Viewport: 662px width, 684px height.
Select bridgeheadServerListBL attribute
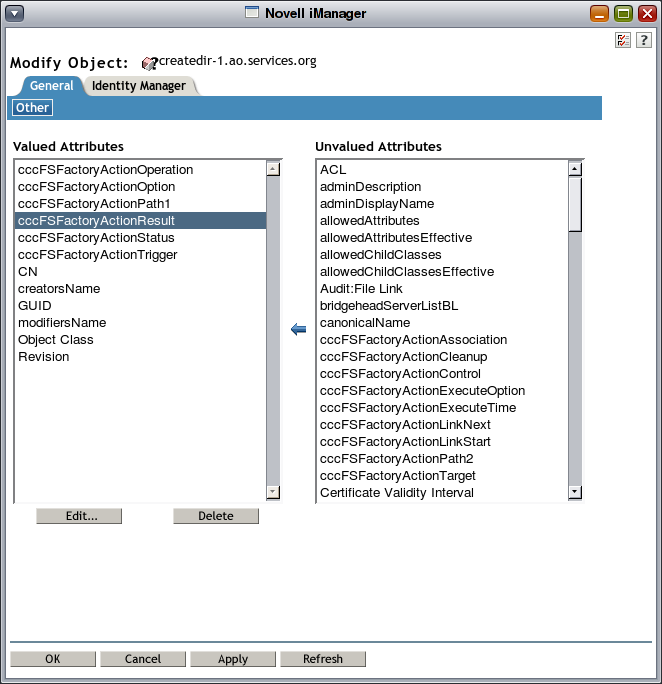[x=443, y=306]
